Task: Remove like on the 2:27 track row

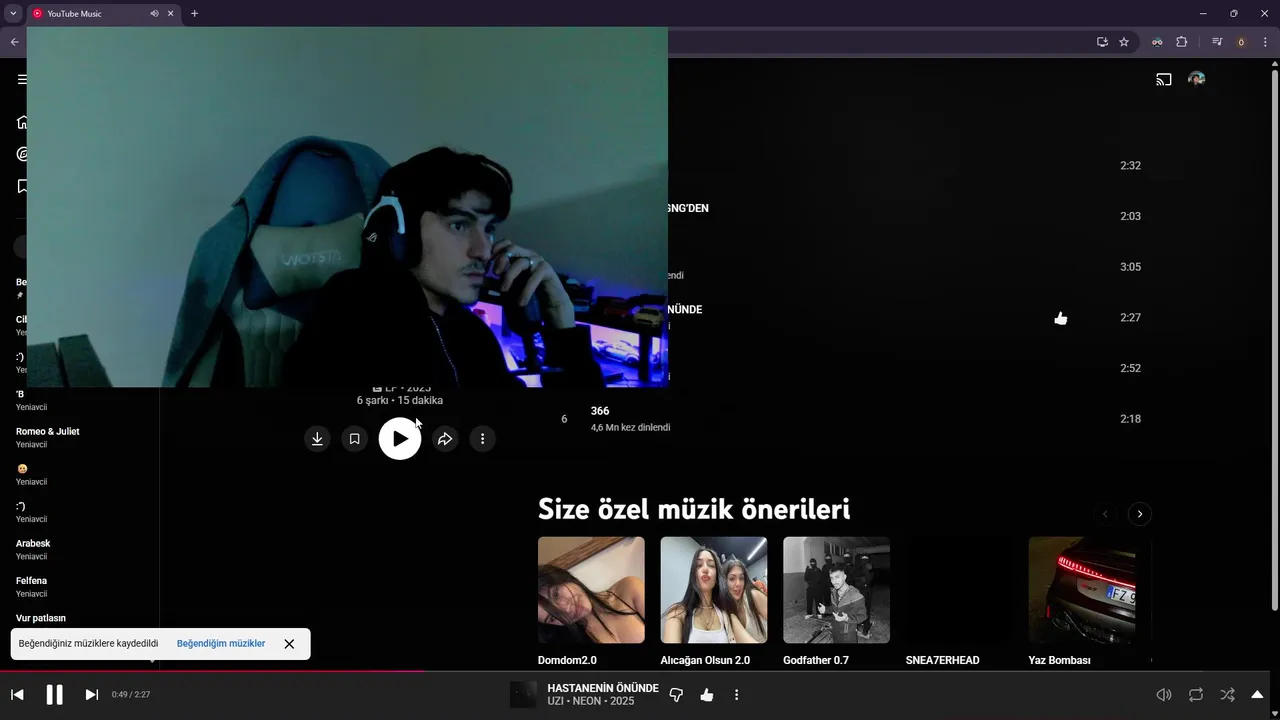Action: tap(1061, 318)
